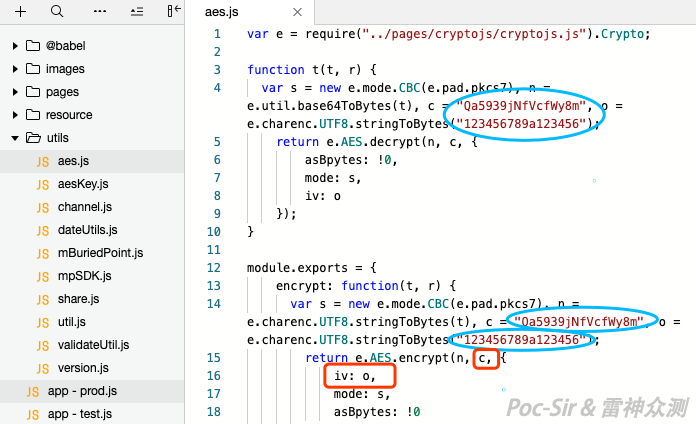Screen dimensions: 696x424
Task: Expand the images folder arrow
Action: pyautogui.click(x=15, y=69)
